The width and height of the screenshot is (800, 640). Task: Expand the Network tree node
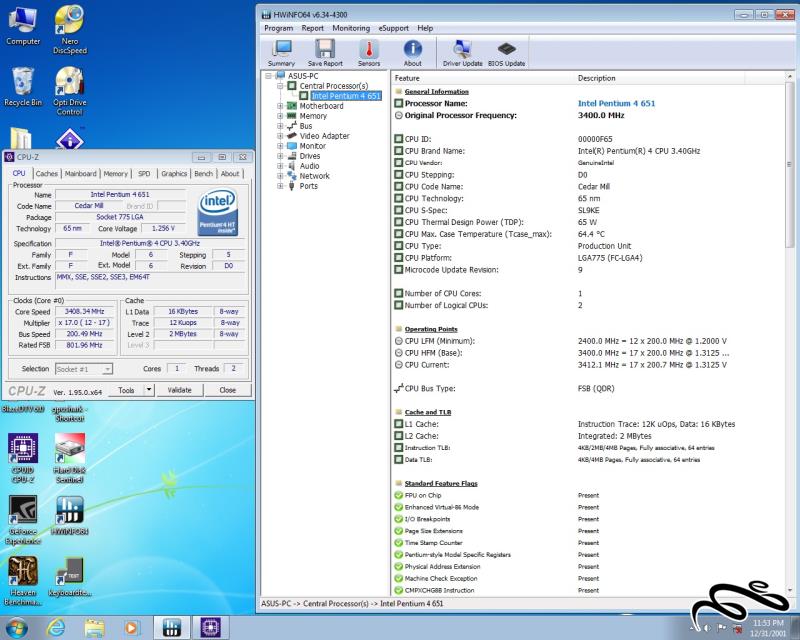point(280,176)
